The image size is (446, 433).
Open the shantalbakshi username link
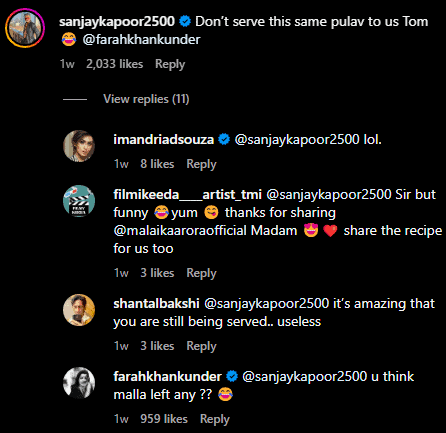click(156, 304)
